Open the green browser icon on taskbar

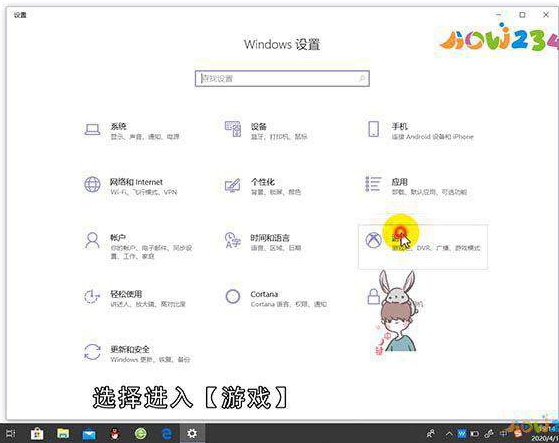[x=141, y=434]
